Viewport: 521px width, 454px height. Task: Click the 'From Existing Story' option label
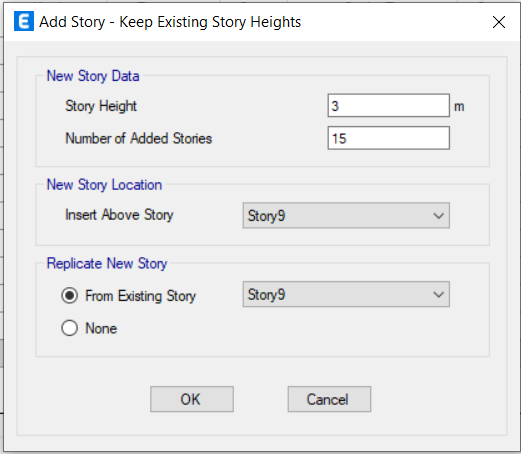click(141, 296)
